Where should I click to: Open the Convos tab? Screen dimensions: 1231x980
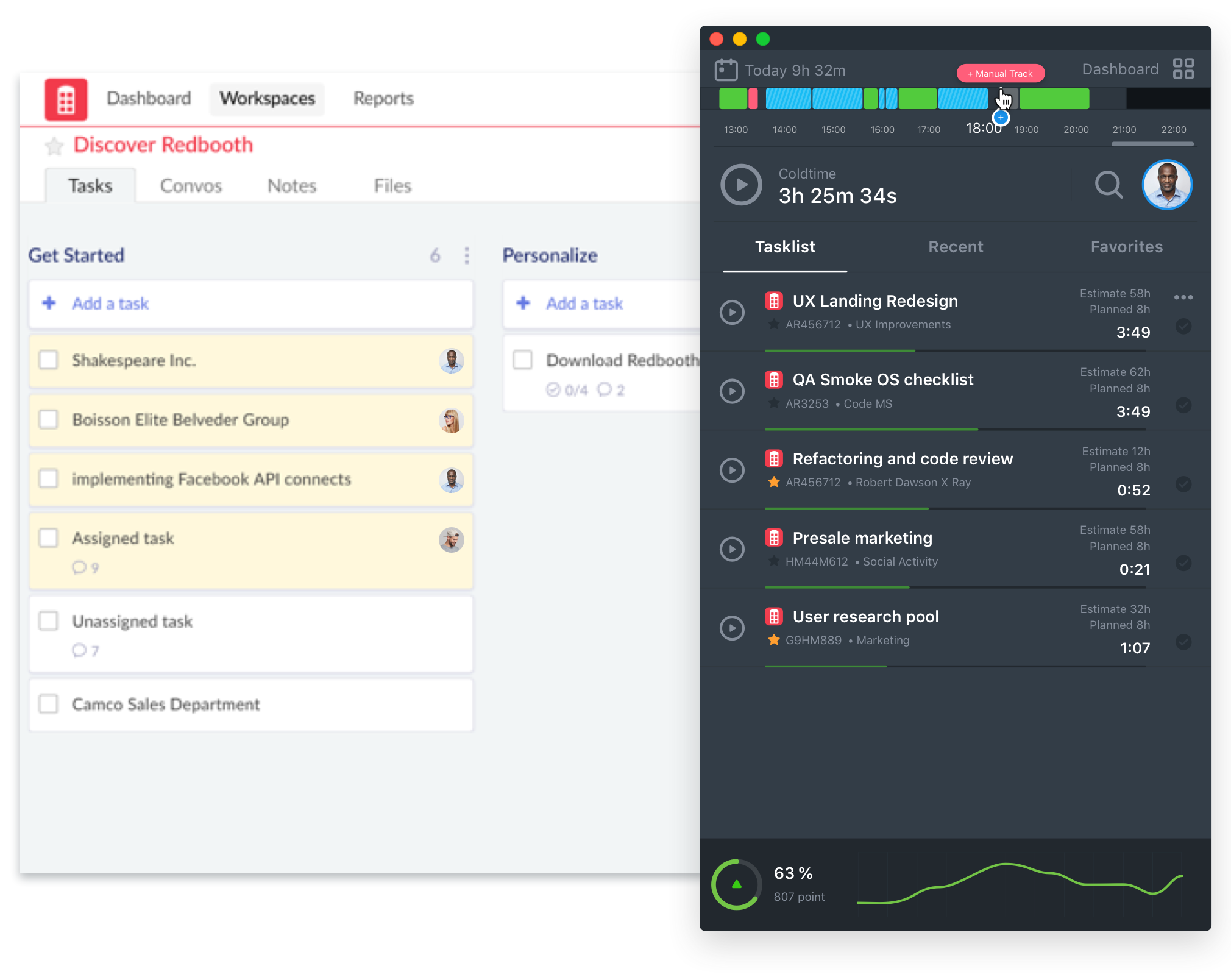[x=191, y=186]
